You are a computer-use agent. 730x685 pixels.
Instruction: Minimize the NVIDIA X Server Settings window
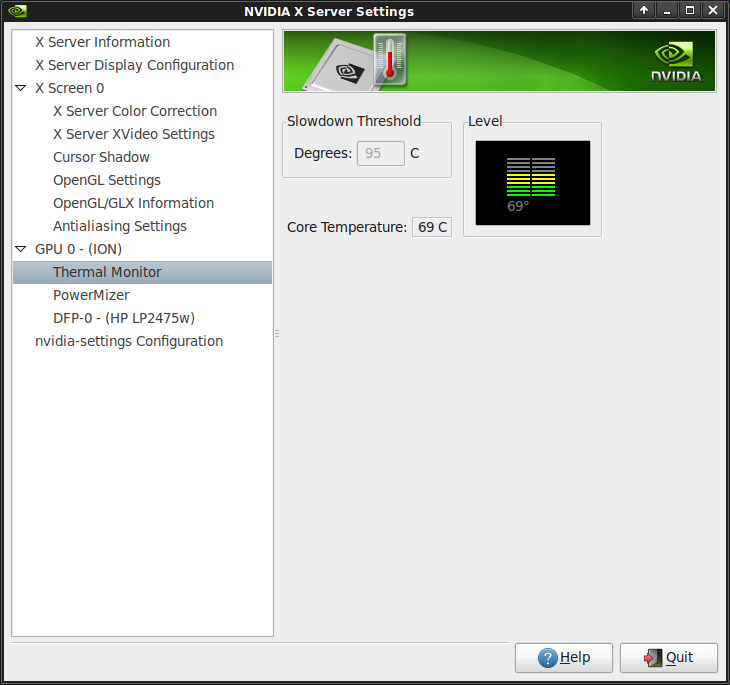(667, 10)
